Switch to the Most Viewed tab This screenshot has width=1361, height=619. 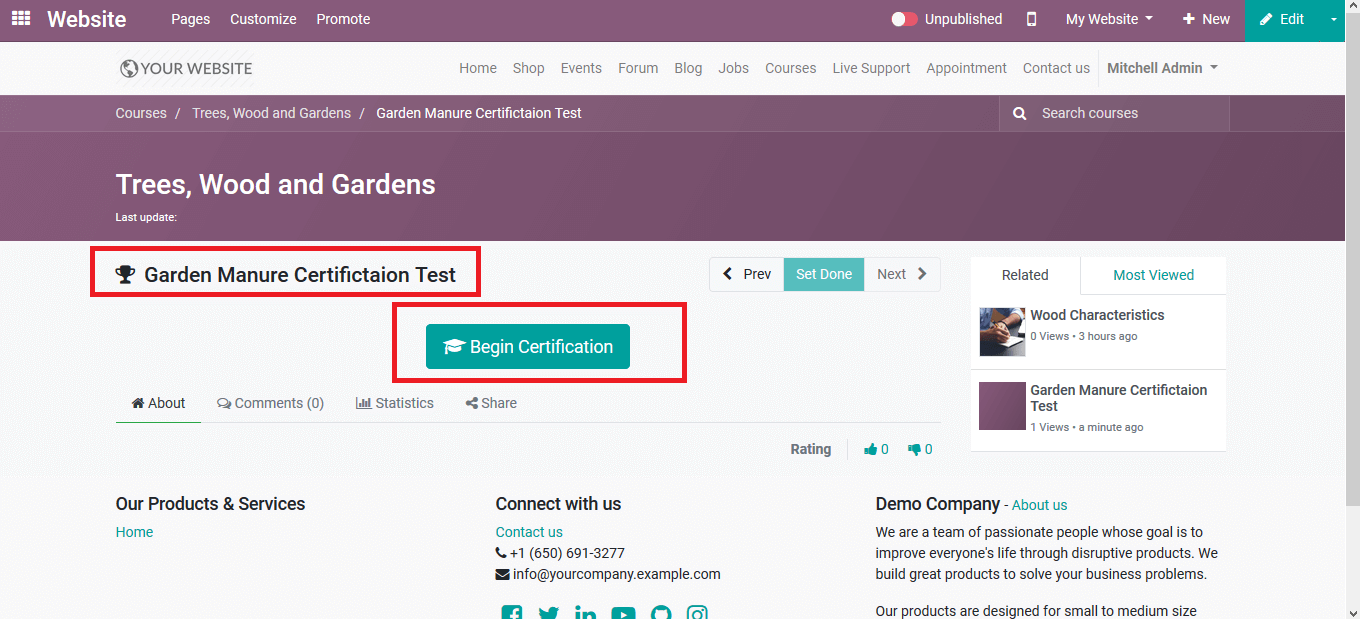click(1153, 275)
